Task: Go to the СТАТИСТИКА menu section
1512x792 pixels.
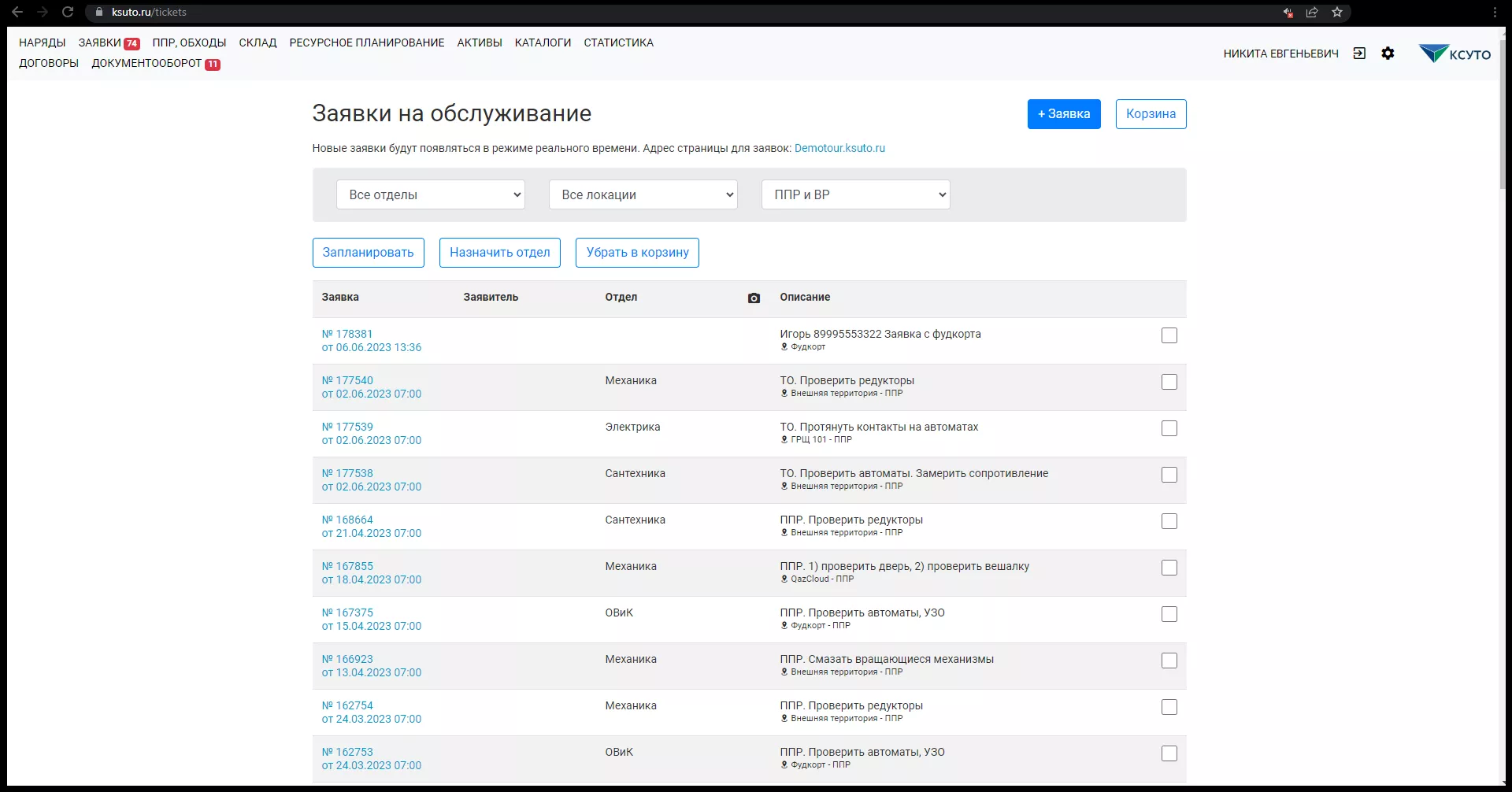Action: point(618,43)
